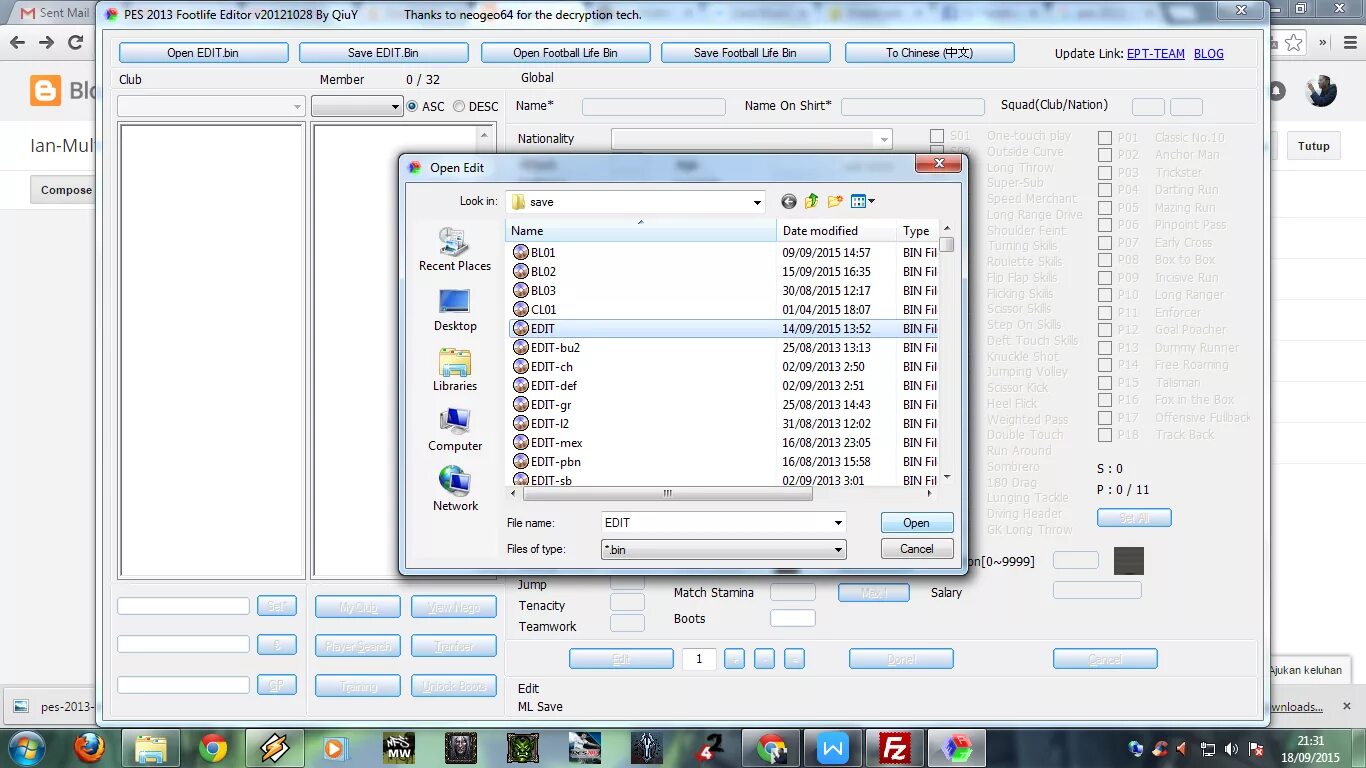Screen dimensions: 1366x768
Task: Open the Nationality dropdown
Action: (x=883, y=139)
